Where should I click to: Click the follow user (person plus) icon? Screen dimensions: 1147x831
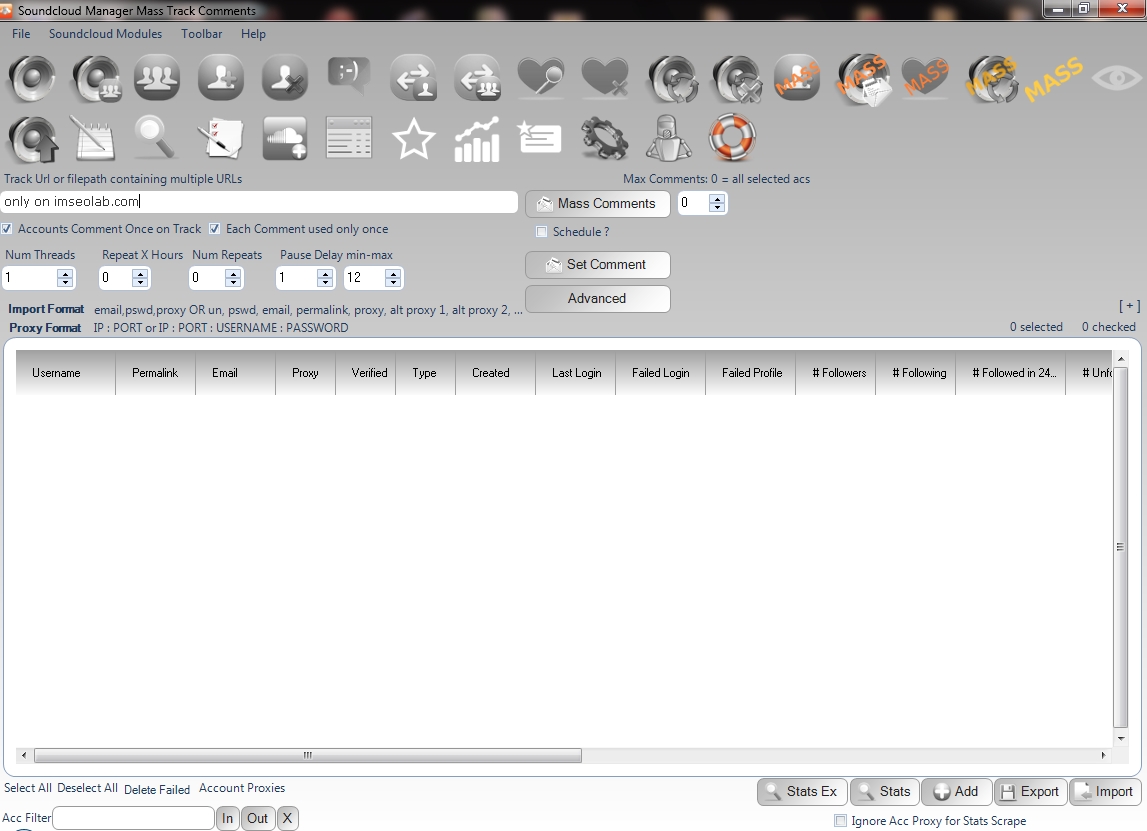coord(221,78)
